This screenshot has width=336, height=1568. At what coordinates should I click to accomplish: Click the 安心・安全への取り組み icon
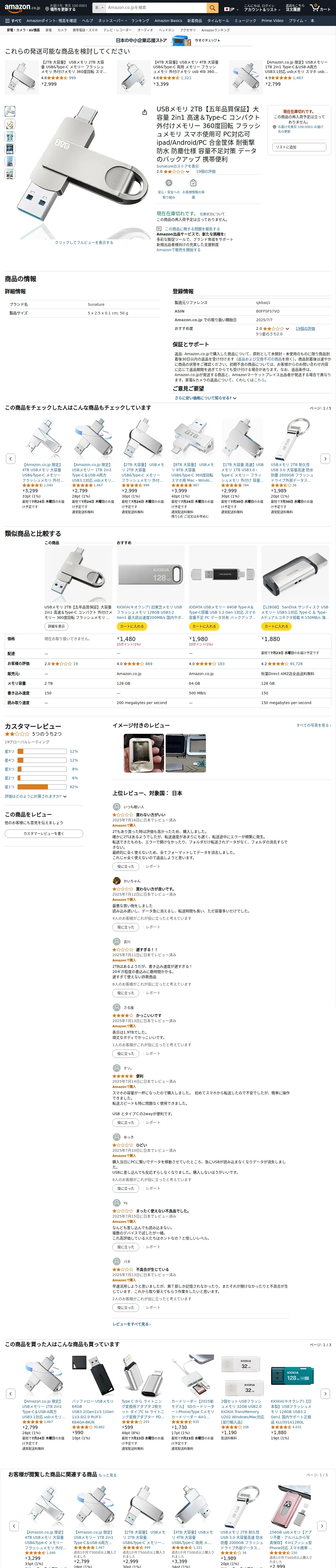click(x=169, y=183)
